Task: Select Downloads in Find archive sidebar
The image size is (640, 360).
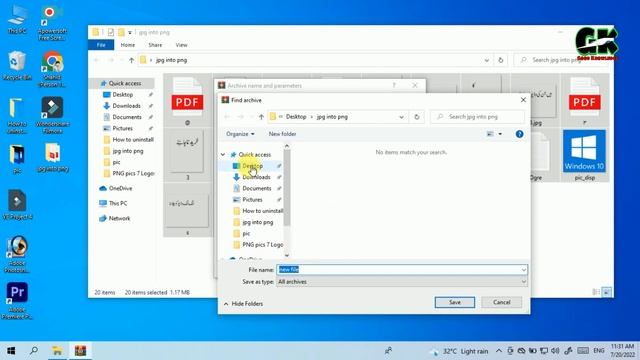Action: pyautogui.click(x=256, y=177)
